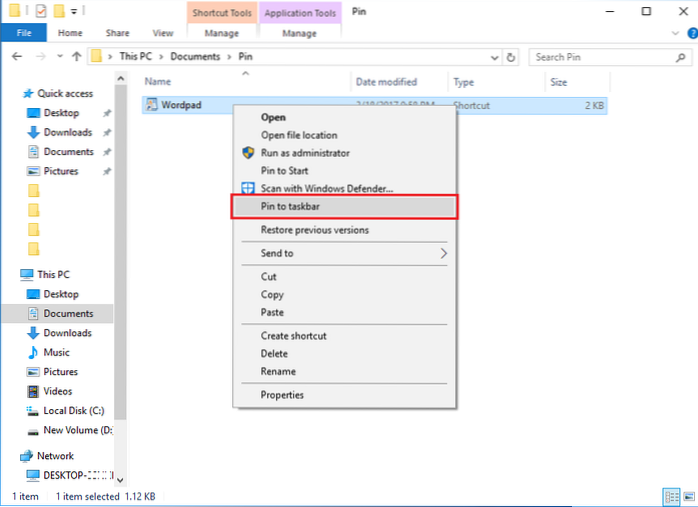Click the Back navigation arrow
698x507 pixels.
pos(13,57)
